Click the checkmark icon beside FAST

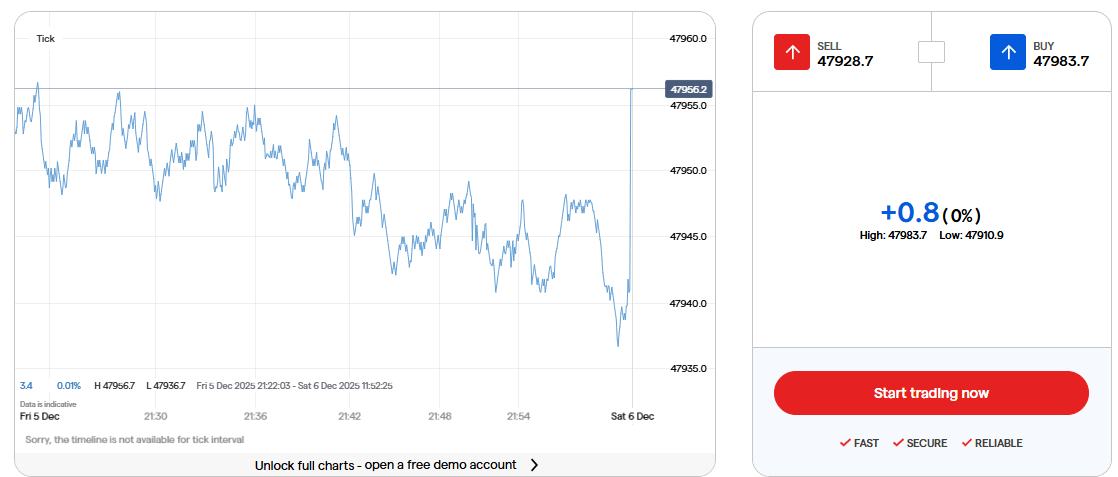coord(845,443)
